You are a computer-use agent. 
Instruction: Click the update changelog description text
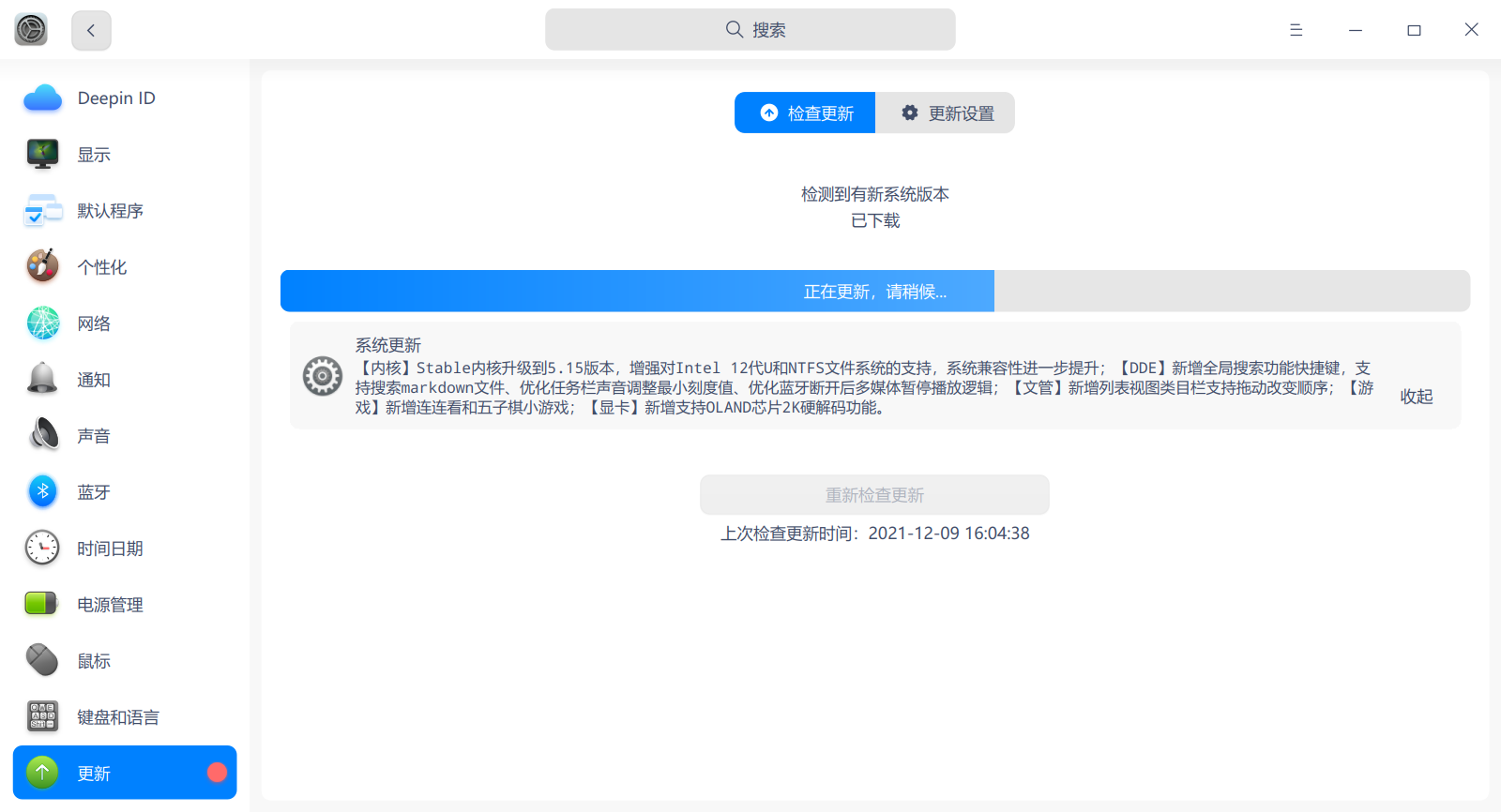(x=864, y=387)
